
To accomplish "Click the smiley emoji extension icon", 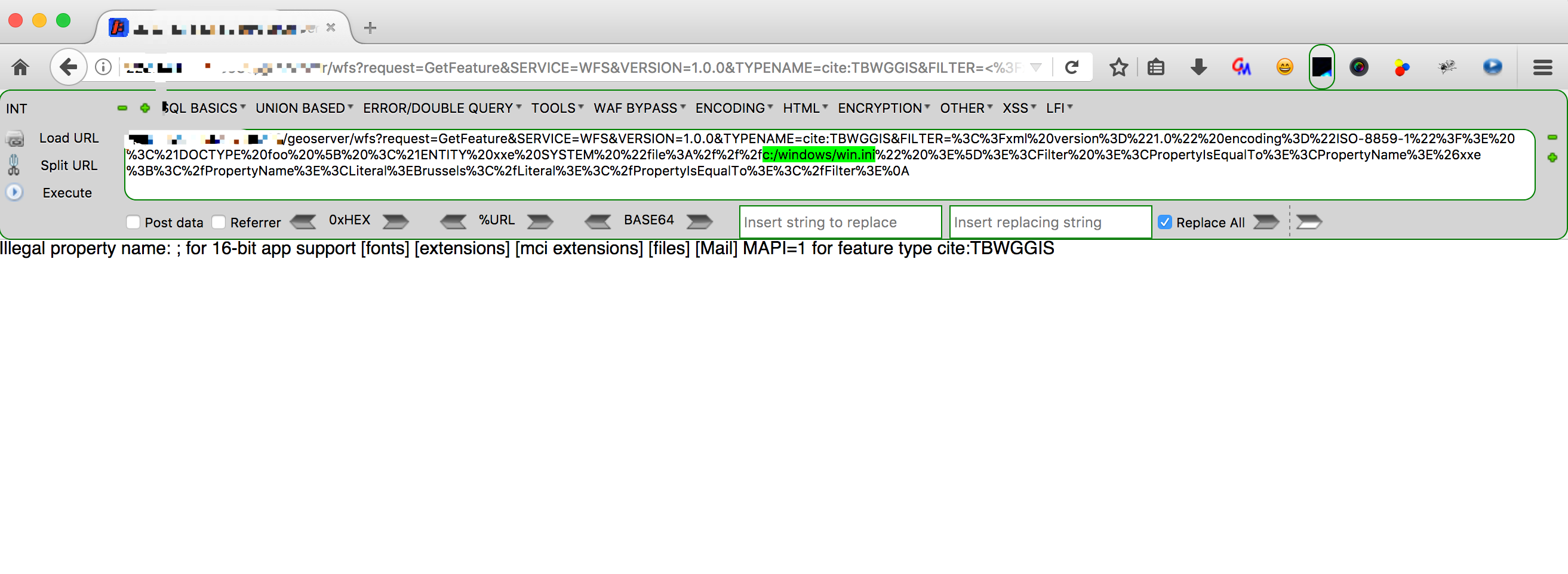I will [x=1284, y=67].
